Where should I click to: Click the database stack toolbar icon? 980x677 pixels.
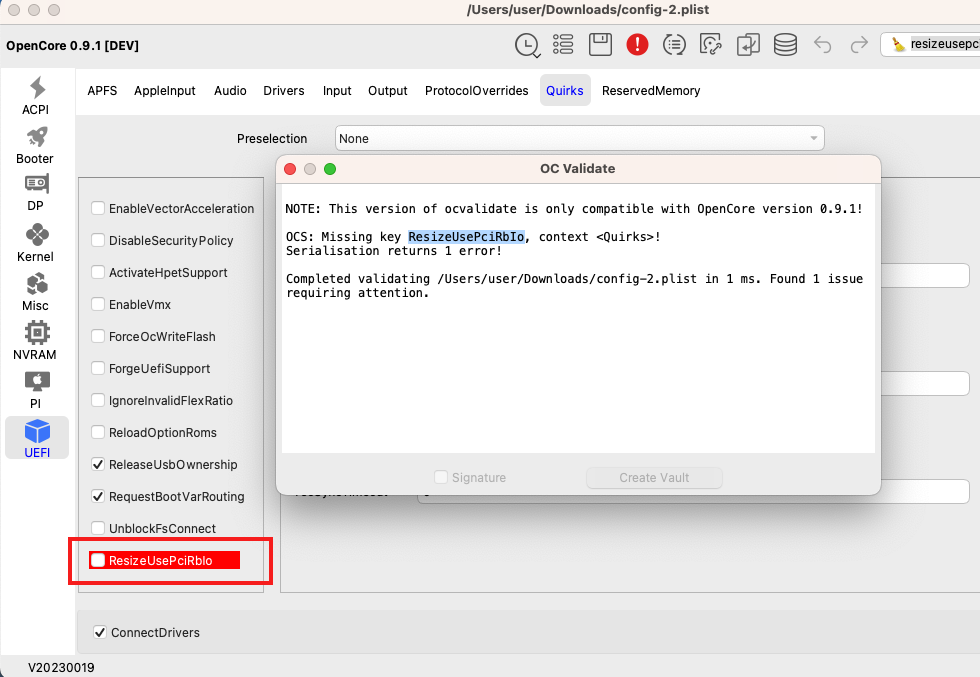785,45
